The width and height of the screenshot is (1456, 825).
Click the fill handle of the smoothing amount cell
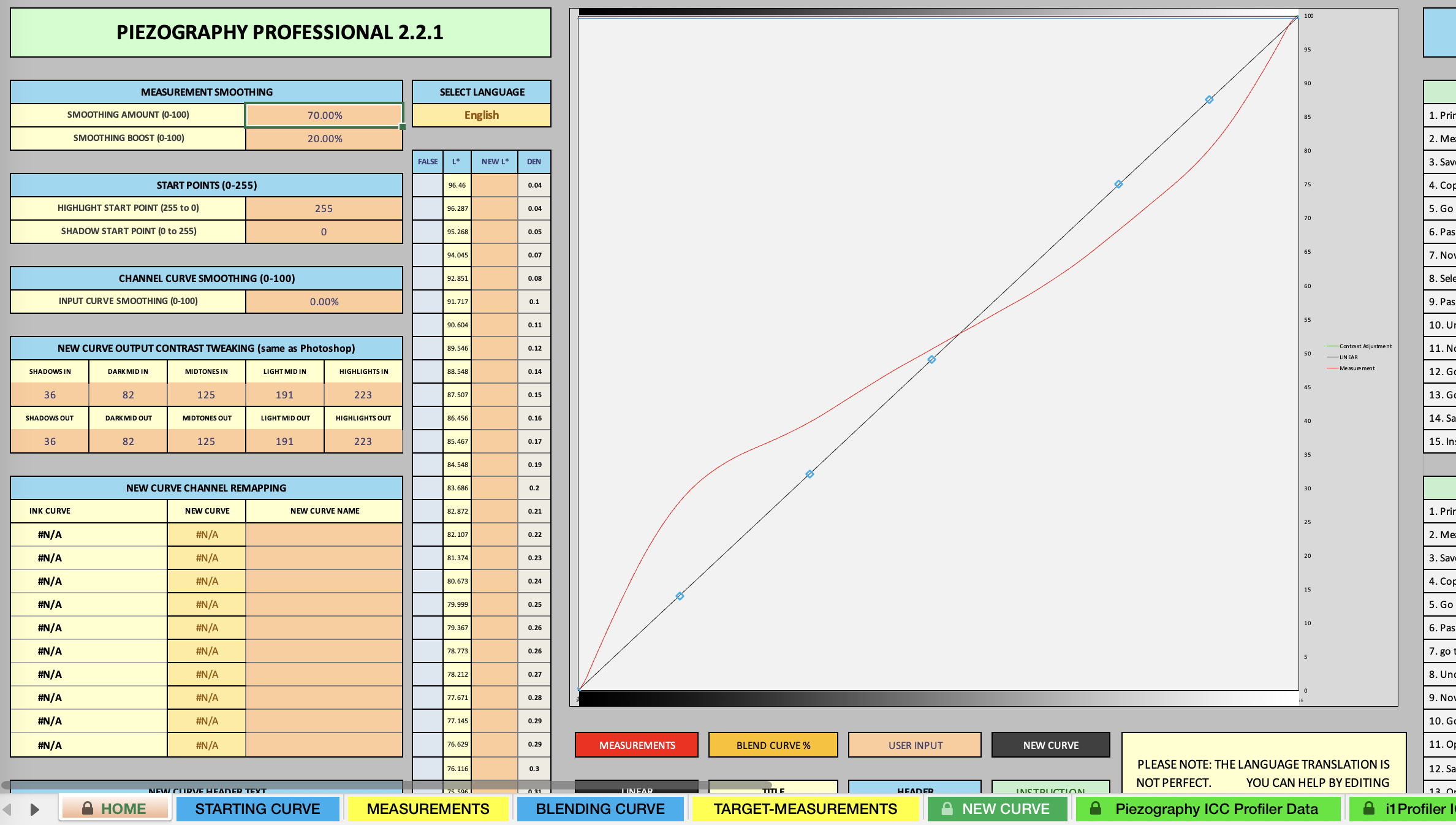tap(402, 127)
